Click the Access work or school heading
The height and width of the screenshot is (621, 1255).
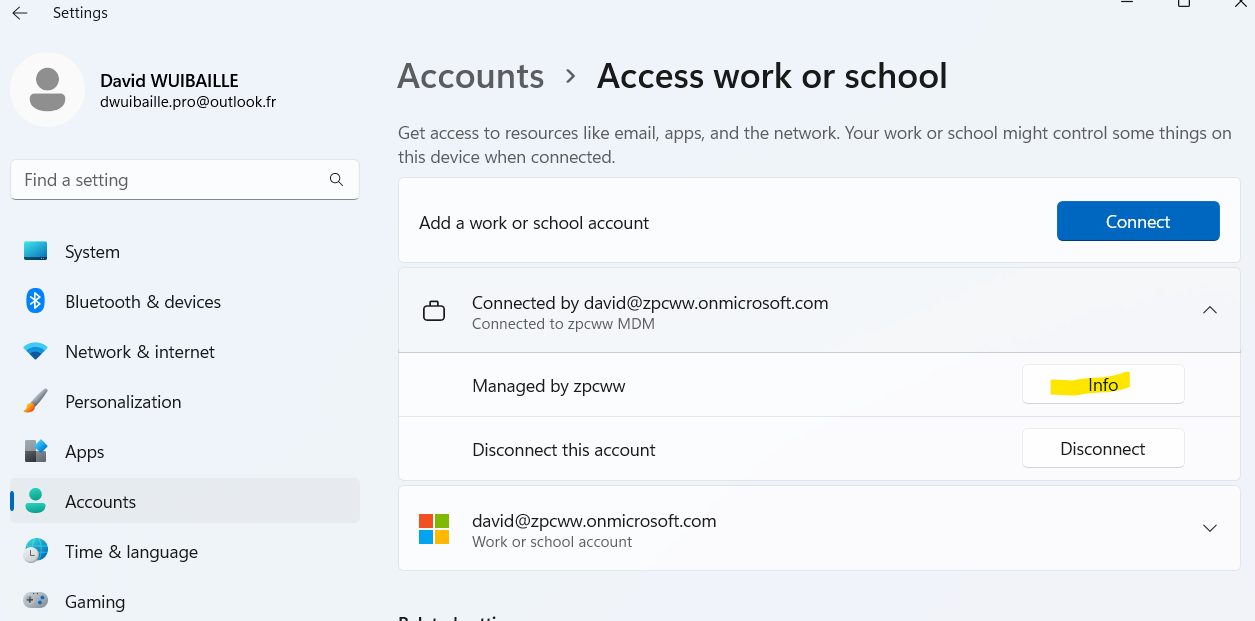tap(772, 77)
